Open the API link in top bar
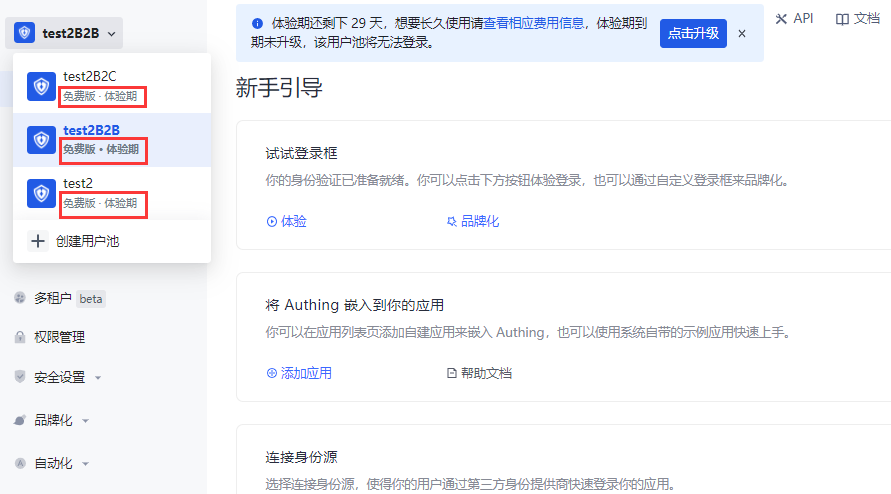The width and height of the screenshot is (891, 494). coord(795,18)
